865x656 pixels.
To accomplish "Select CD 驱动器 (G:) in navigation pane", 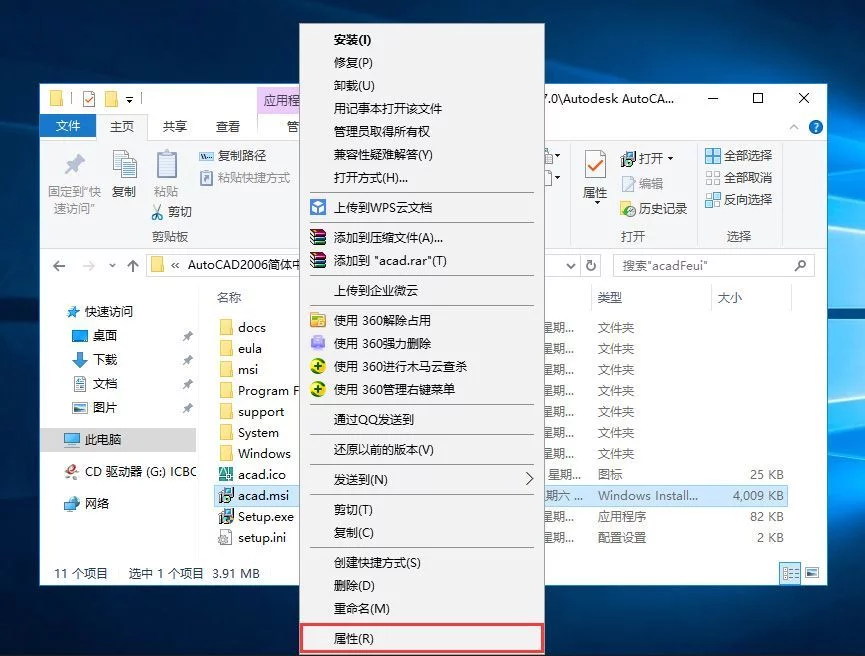I will [x=130, y=472].
